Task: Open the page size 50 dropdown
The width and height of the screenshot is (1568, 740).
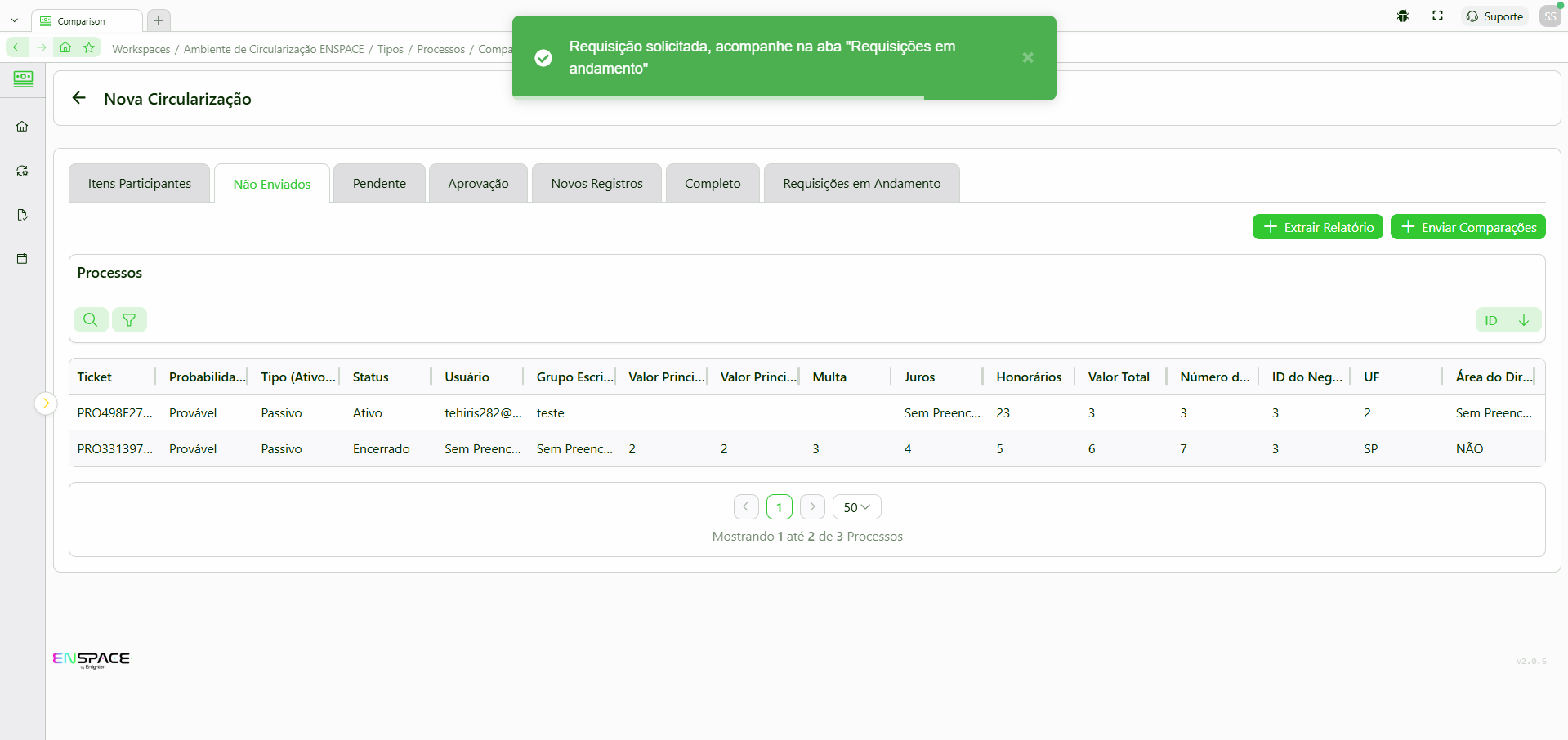Action: [856, 507]
